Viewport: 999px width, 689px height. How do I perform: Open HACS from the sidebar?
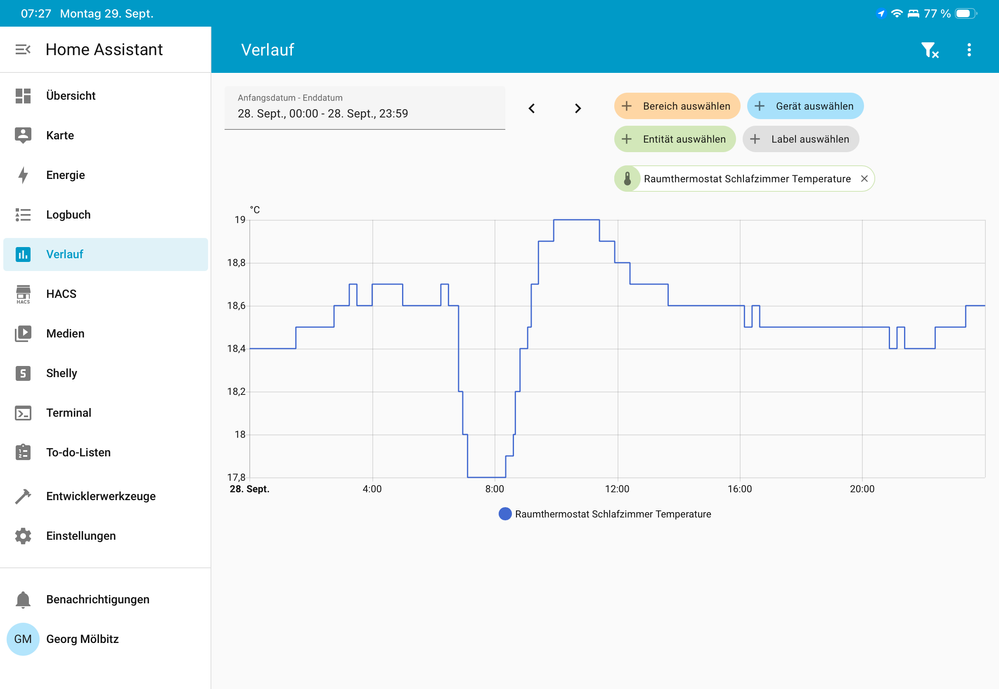click(x=23, y=294)
